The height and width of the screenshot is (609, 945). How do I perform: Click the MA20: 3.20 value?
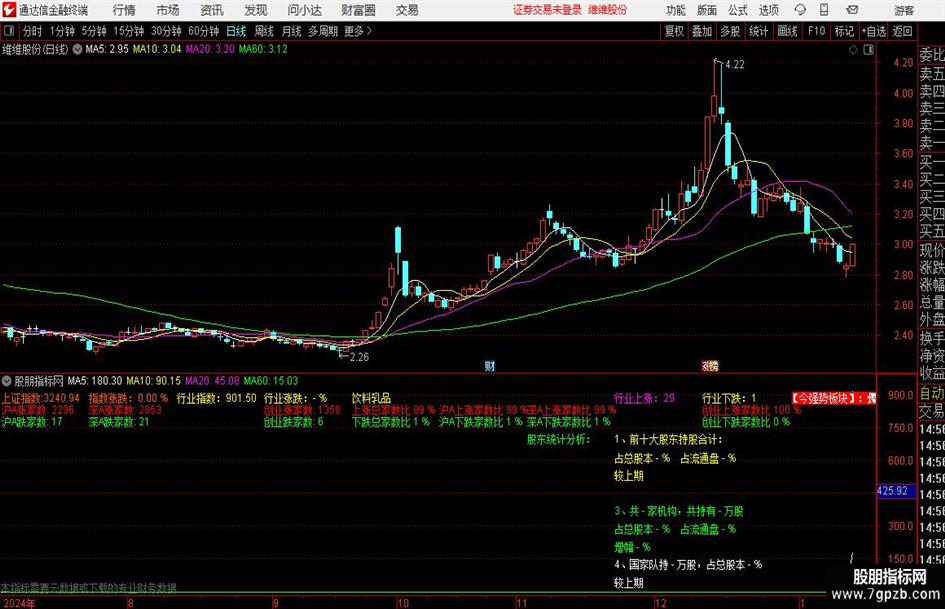point(210,49)
